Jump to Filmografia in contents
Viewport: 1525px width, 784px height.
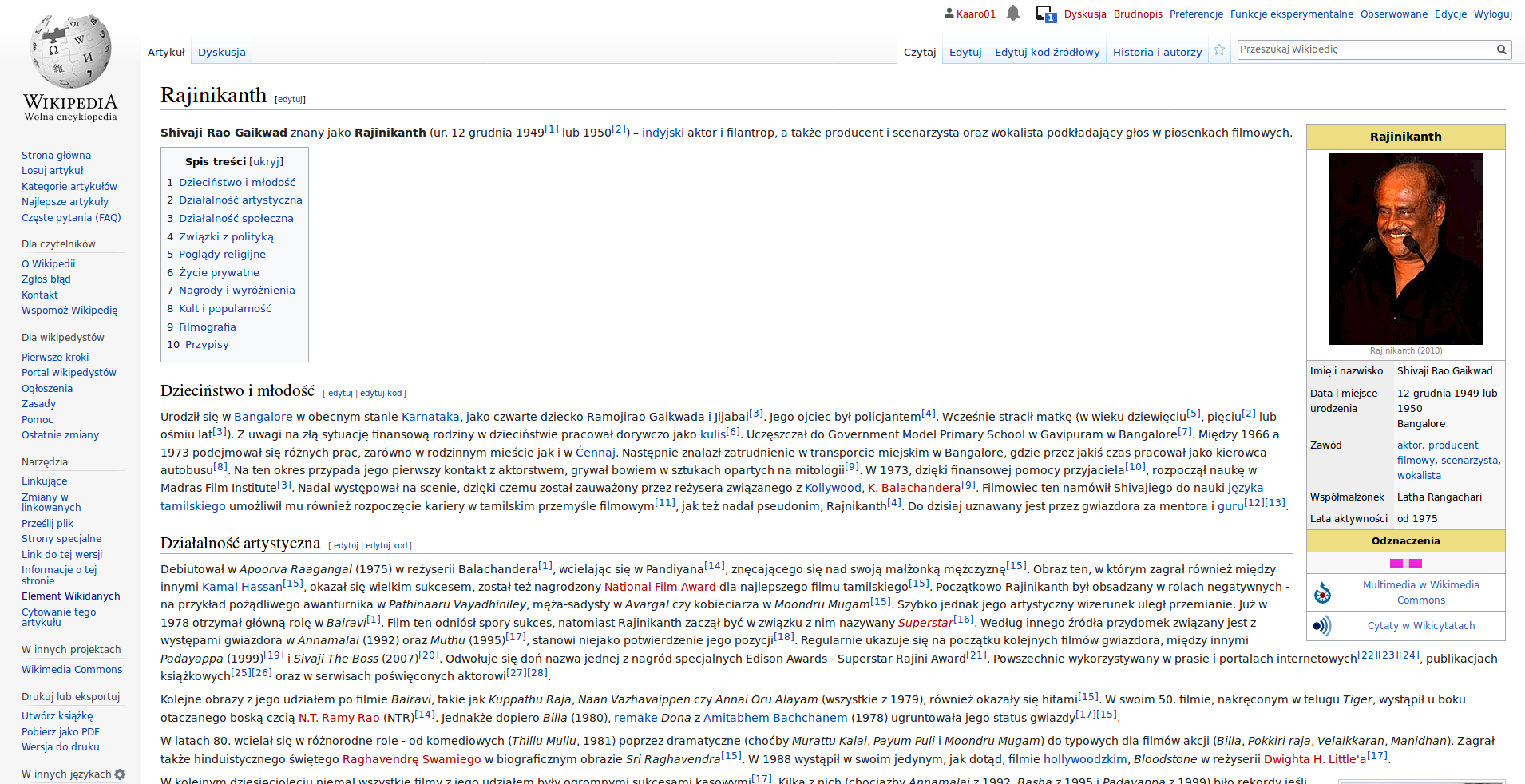(x=207, y=327)
